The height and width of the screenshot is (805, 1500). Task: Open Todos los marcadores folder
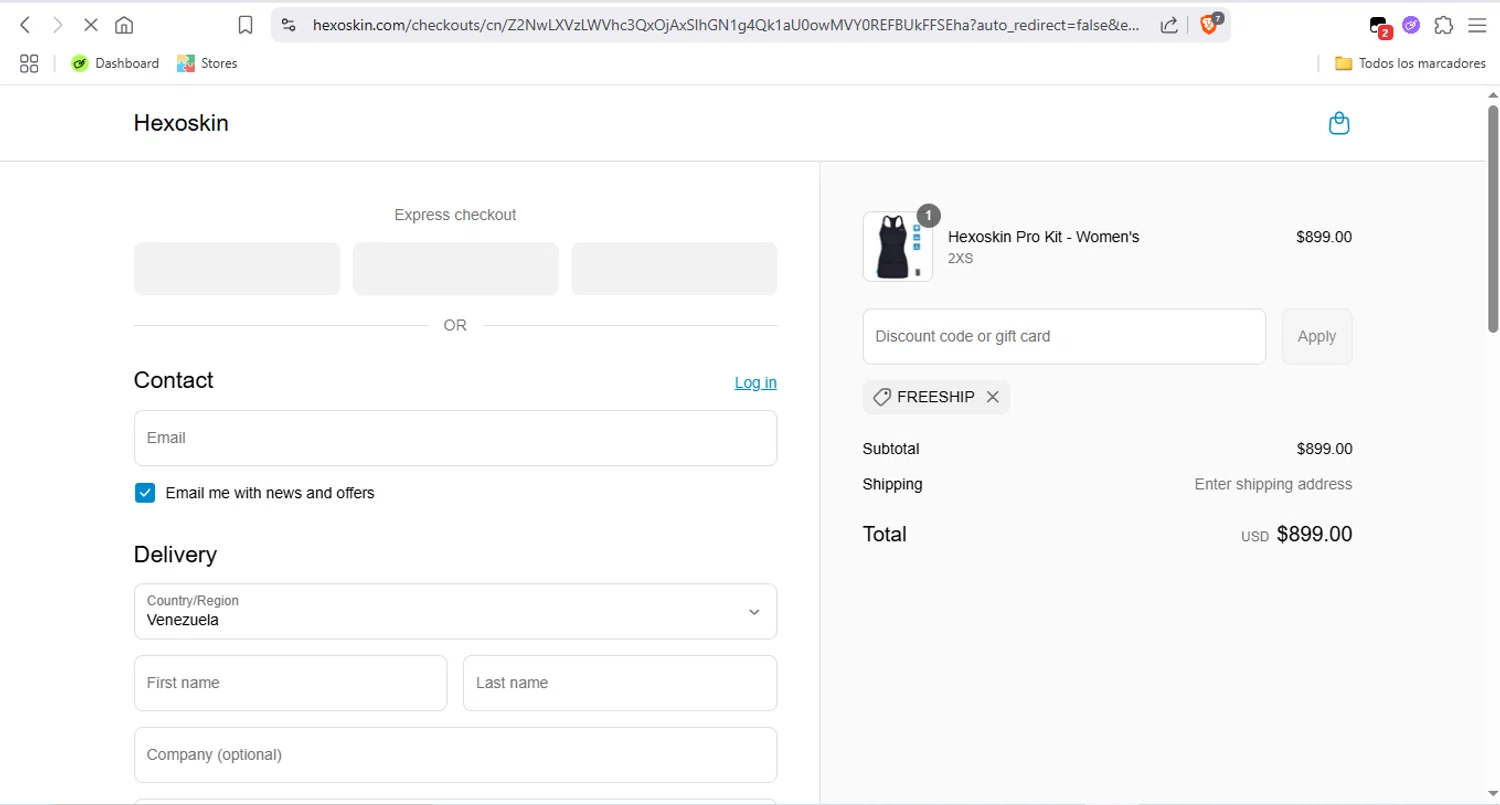(1410, 63)
